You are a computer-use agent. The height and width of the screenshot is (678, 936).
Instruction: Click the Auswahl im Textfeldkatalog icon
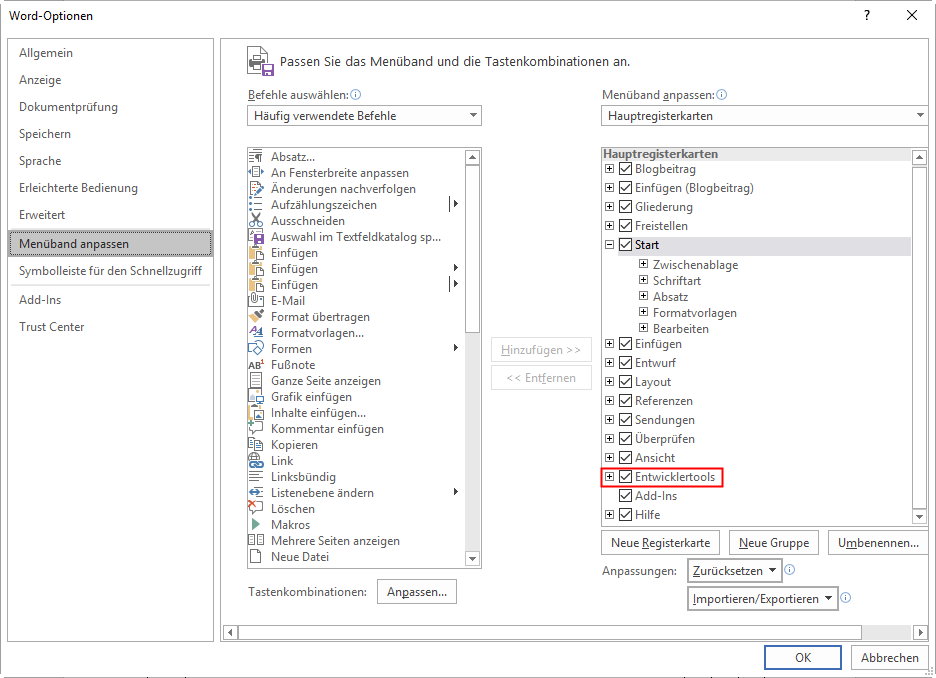point(255,237)
